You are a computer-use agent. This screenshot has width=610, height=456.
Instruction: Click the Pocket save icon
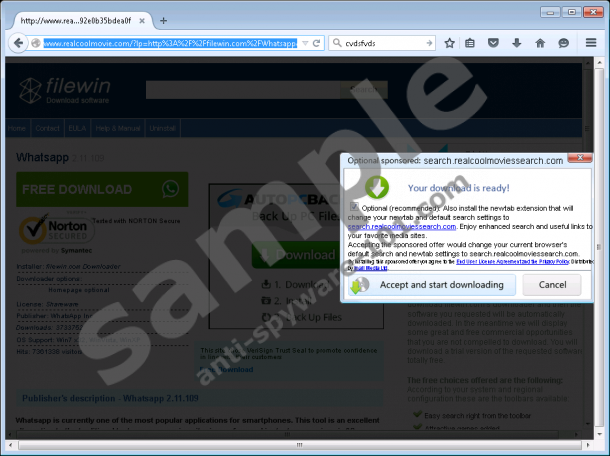coord(495,43)
